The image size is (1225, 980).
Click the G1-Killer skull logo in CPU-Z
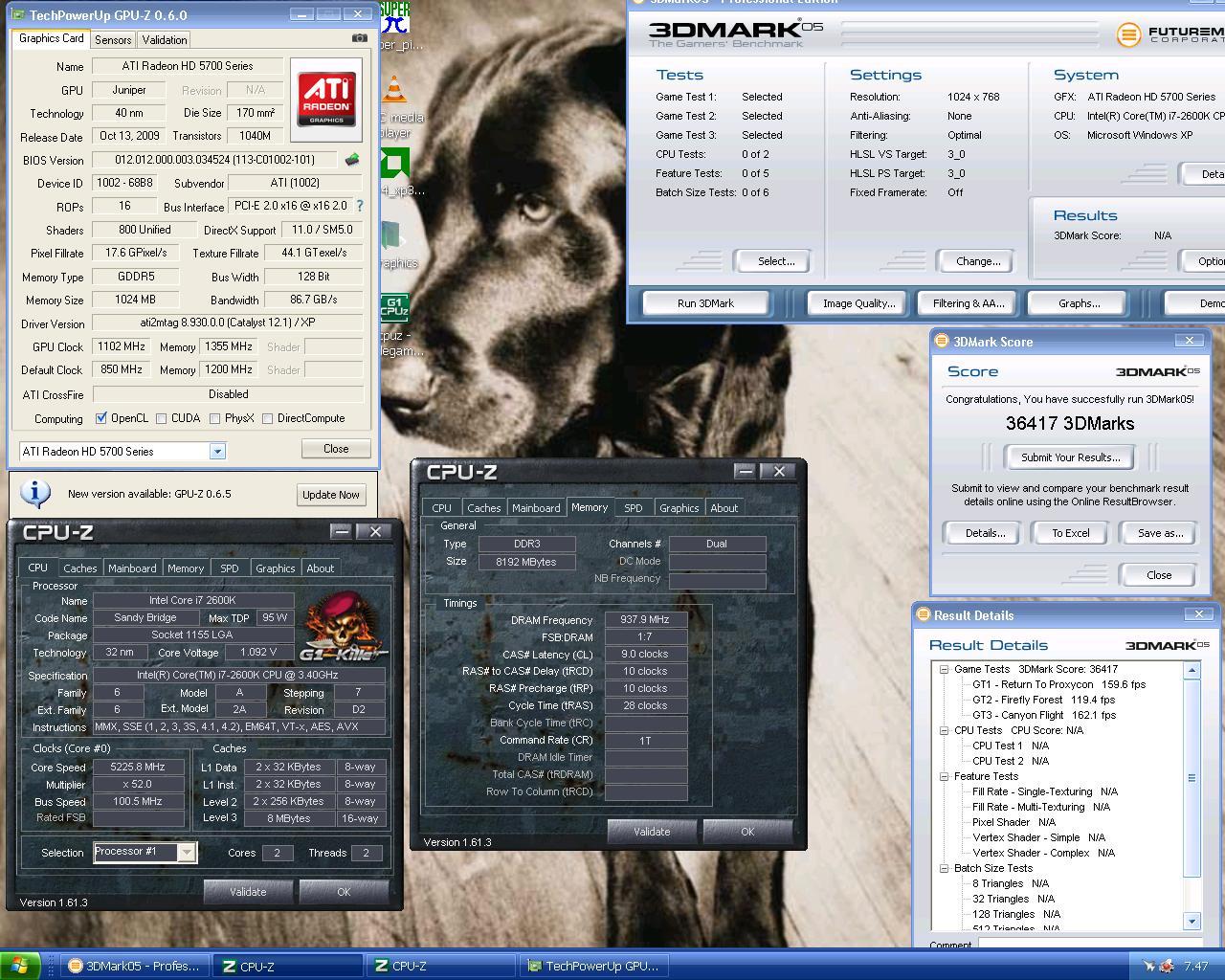coord(343,627)
